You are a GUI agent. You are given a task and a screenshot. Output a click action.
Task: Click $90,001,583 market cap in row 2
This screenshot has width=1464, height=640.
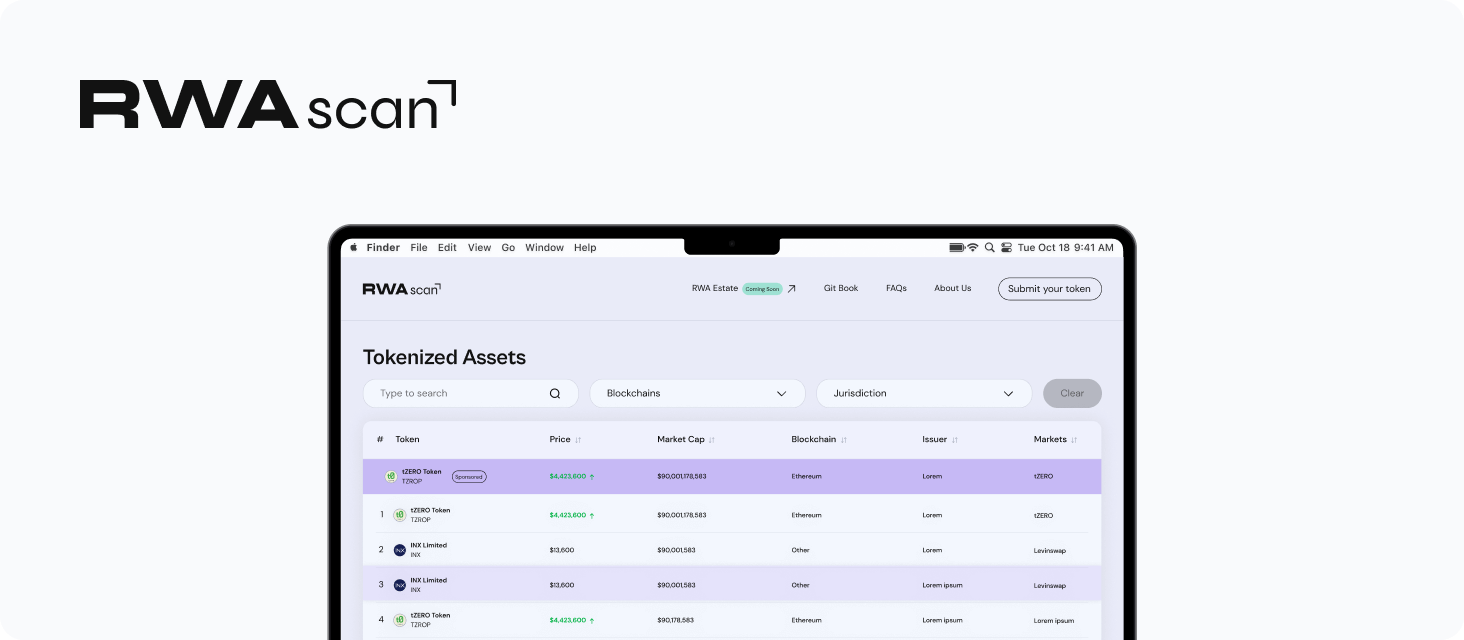[x=676, y=551]
